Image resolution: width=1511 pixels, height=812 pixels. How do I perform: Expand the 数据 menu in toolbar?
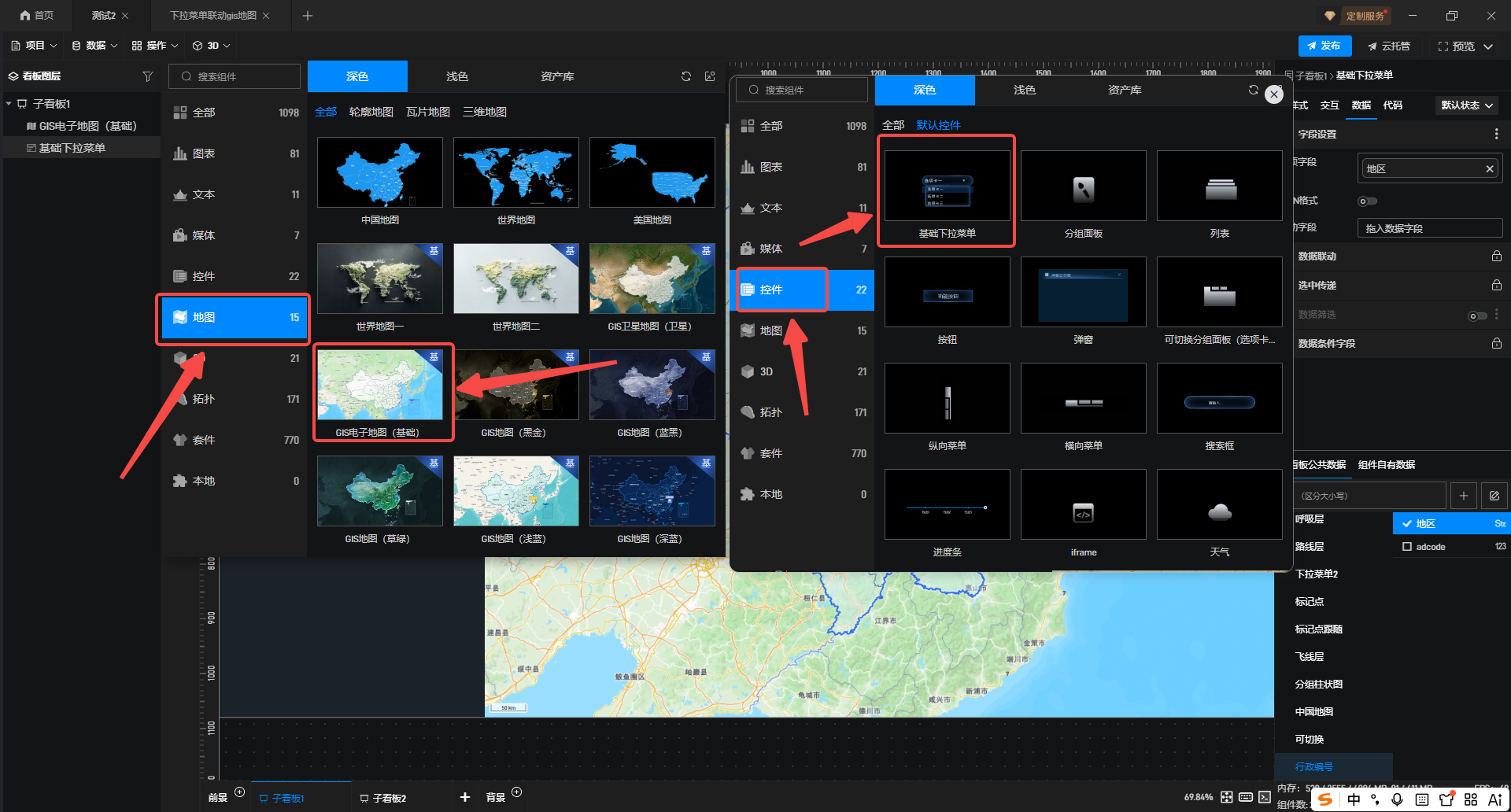pos(94,46)
